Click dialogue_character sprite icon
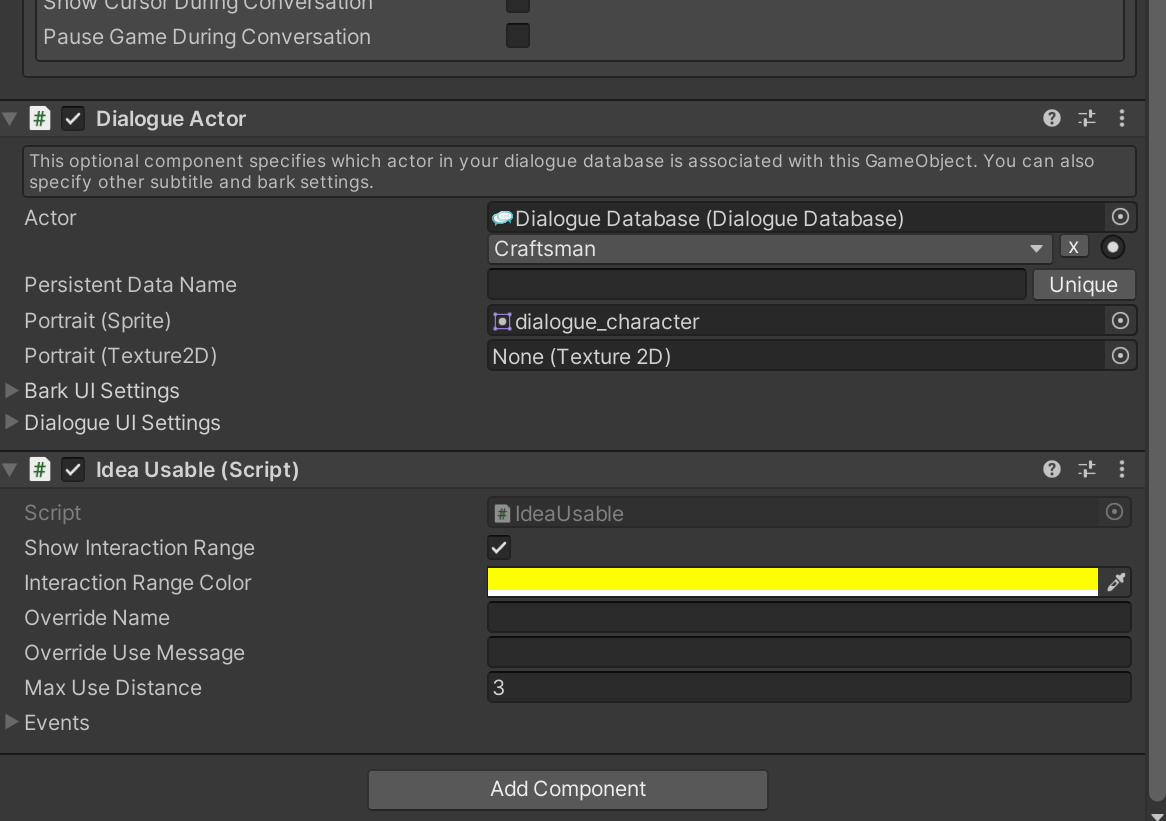This screenshot has width=1166, height=821. (502, 321)
